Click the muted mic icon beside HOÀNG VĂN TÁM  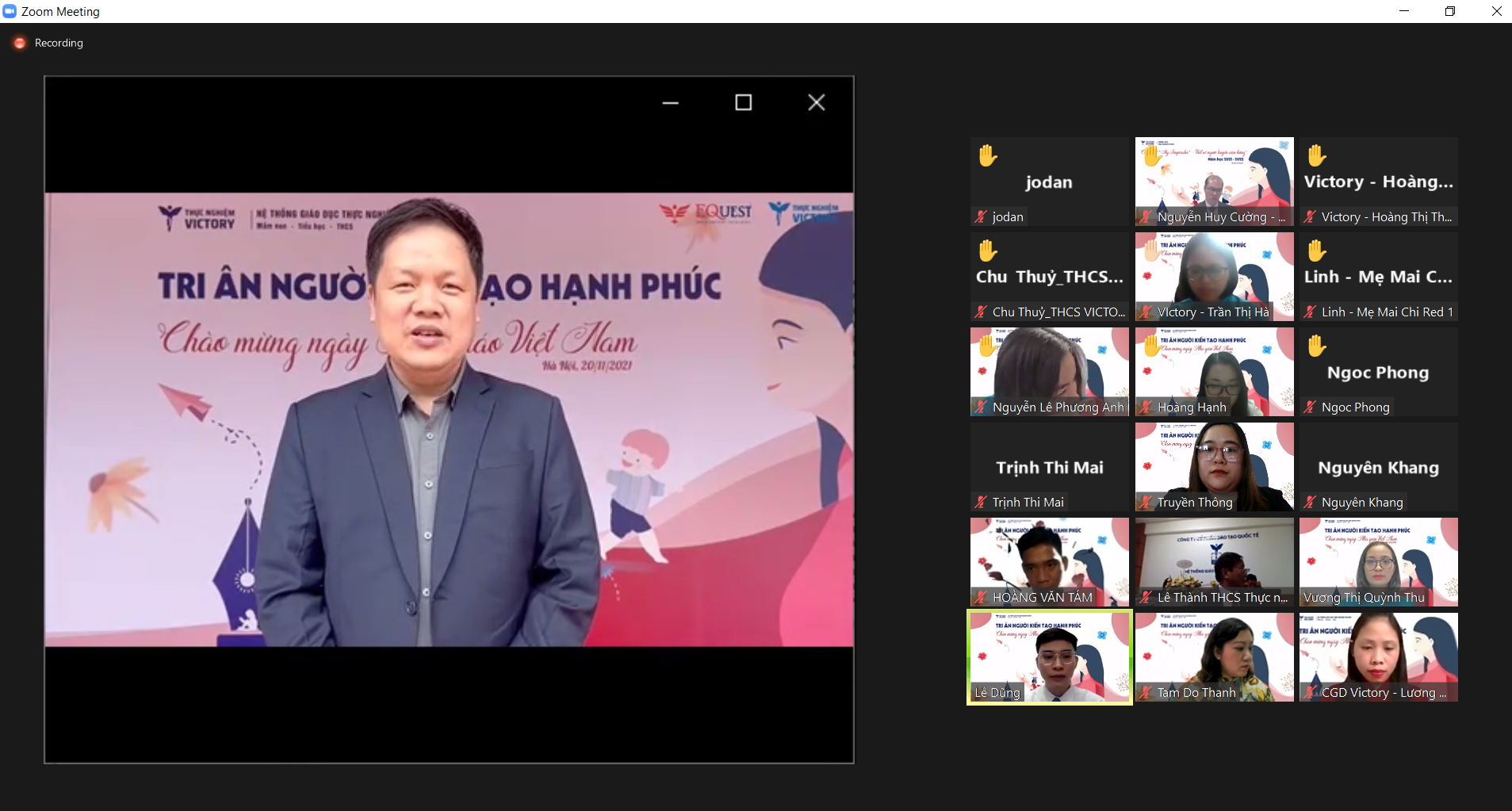point(979,597)
